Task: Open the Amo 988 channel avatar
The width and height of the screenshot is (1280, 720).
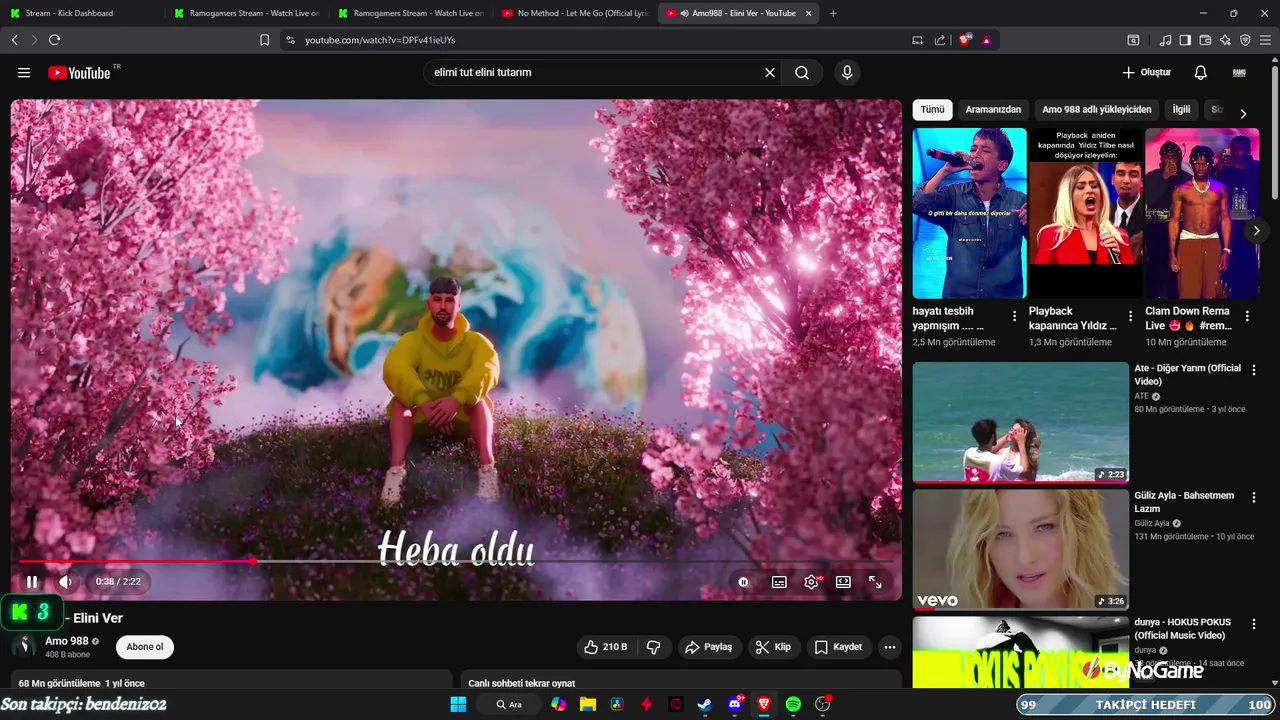Action: click(24, 647)
